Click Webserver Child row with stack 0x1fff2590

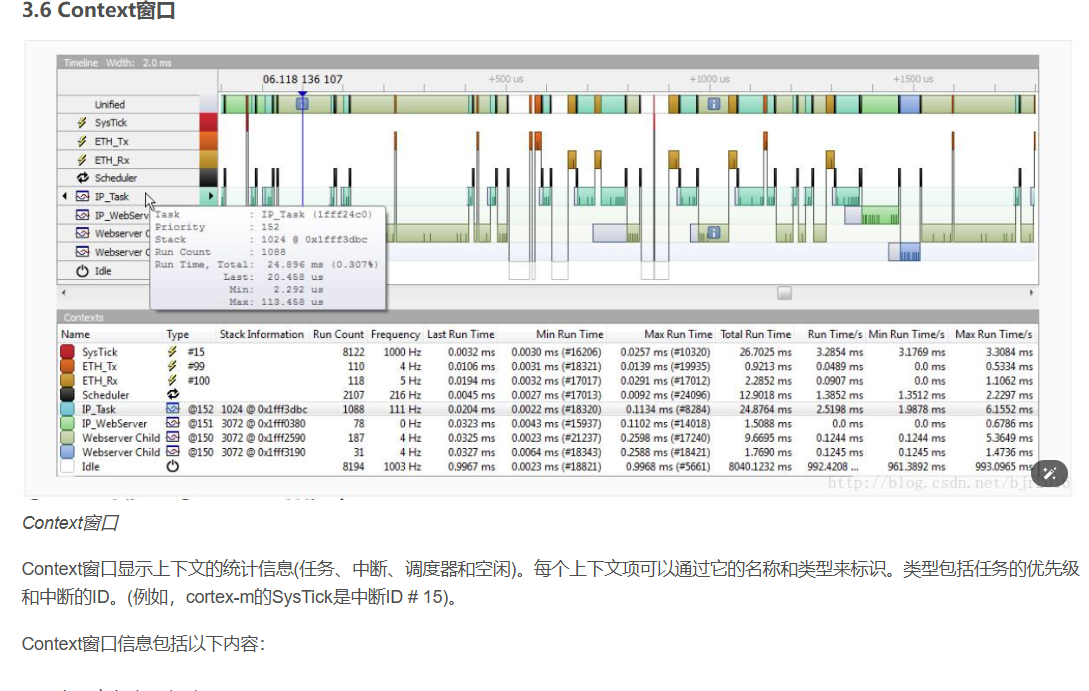pos(547,438)
